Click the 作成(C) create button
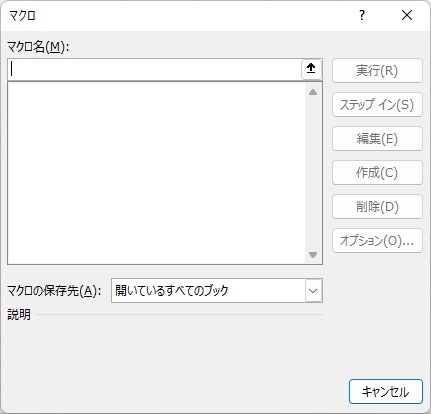Viewport: 431px width, 414px height. pyautogui.click(x=377, y=173)
